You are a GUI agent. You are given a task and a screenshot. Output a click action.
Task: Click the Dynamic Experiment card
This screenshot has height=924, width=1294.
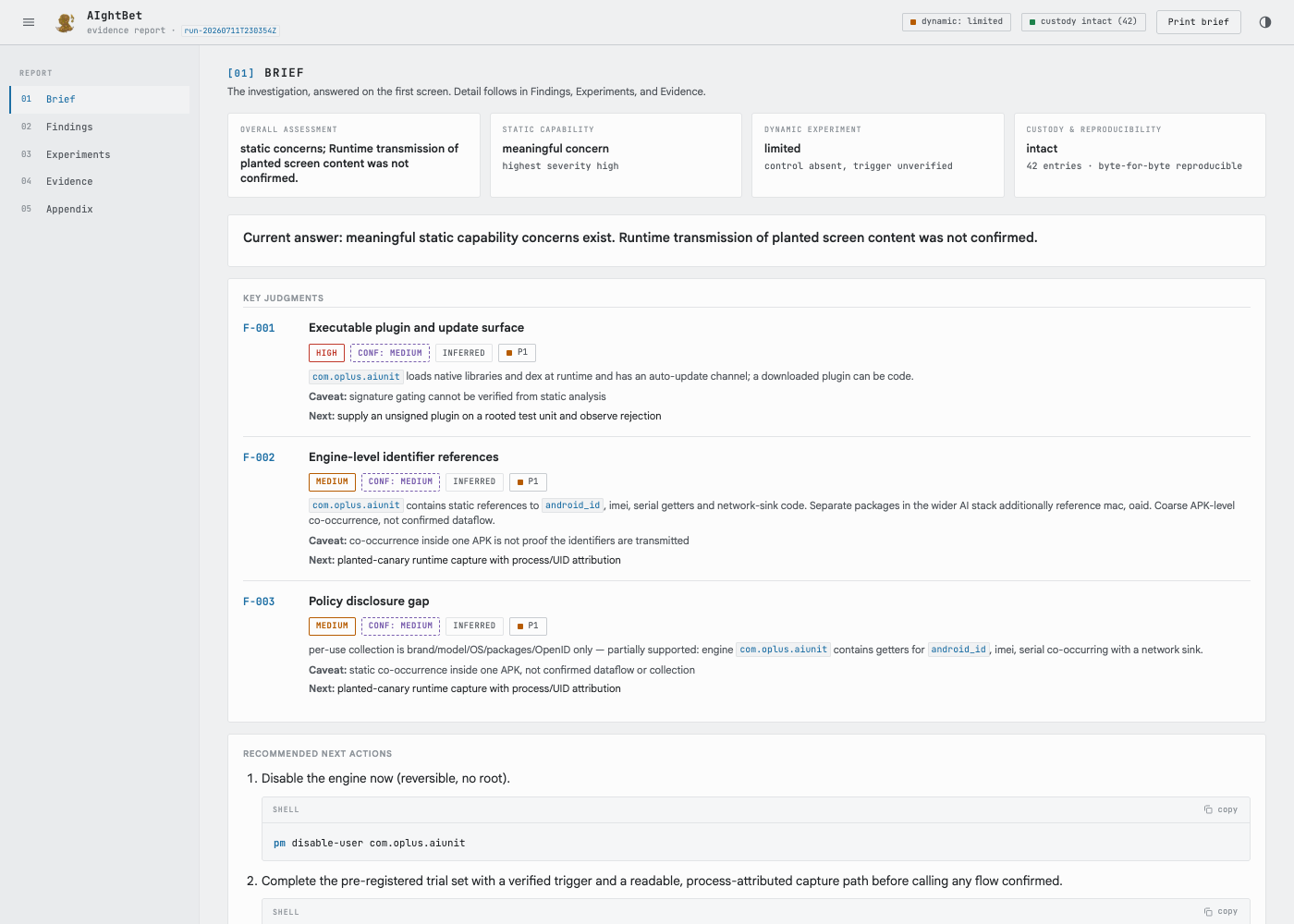(x=878, y=155)
